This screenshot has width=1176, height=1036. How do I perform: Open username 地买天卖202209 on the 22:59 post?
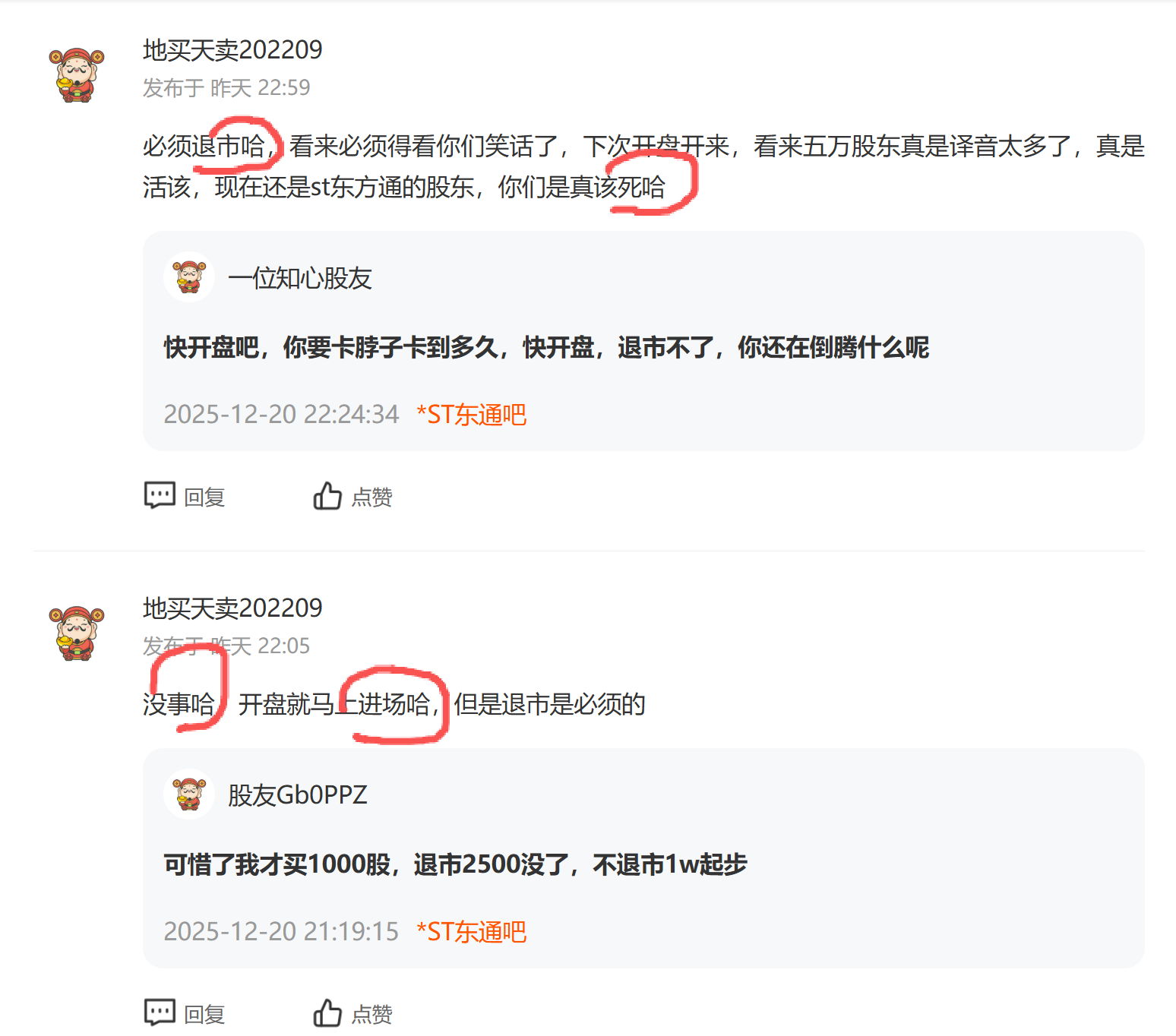232,50
